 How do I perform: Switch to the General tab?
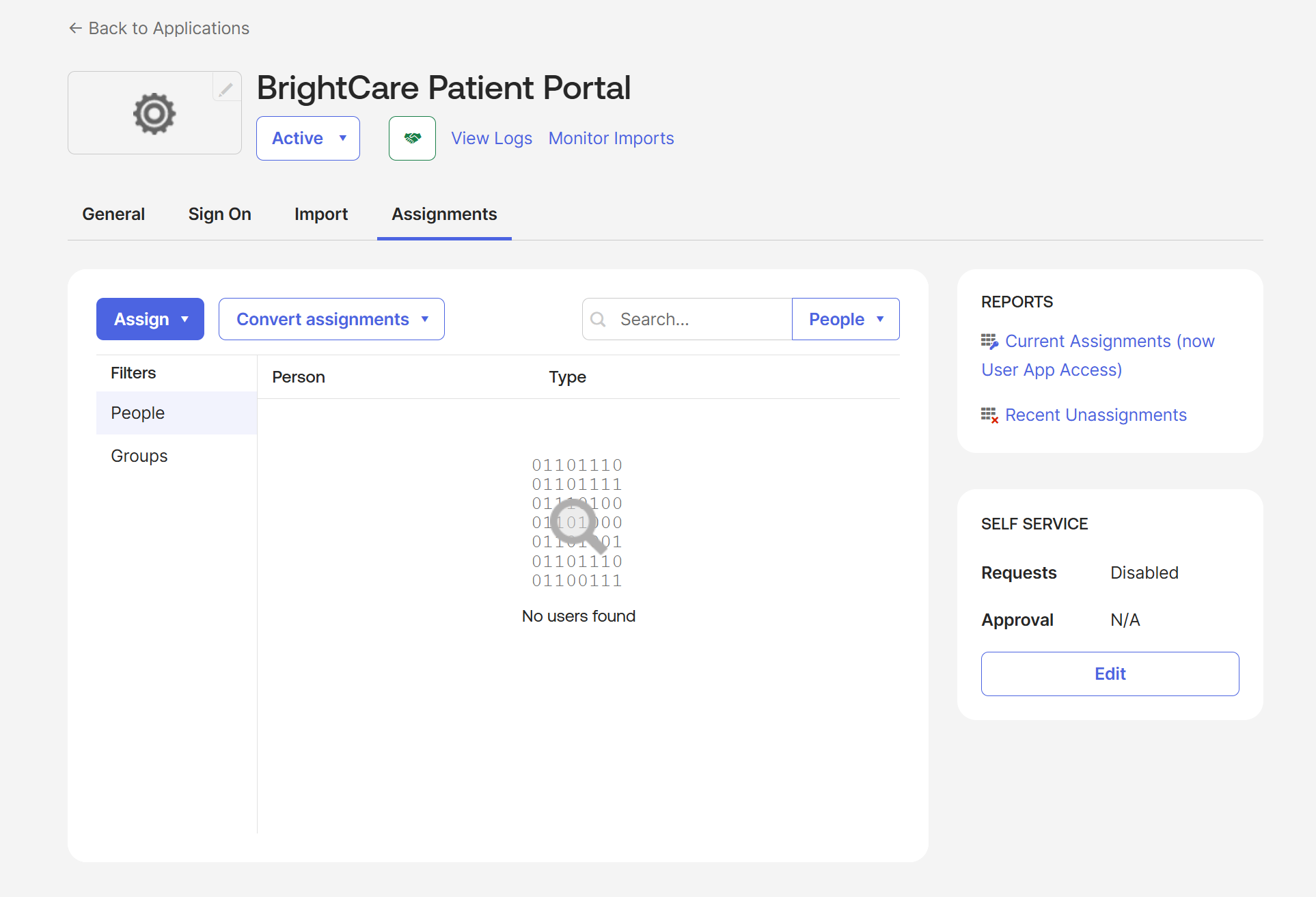(113, 214)
